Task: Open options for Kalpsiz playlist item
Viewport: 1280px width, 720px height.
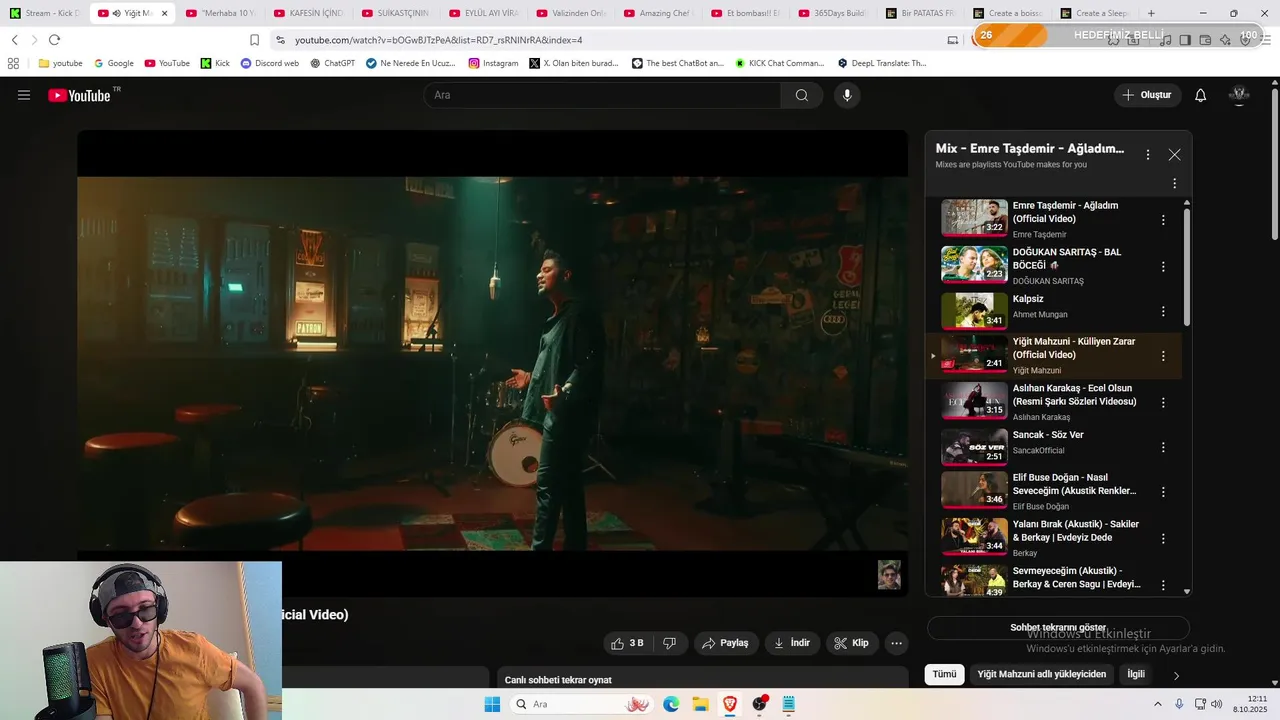Action: click(1163, 311)
